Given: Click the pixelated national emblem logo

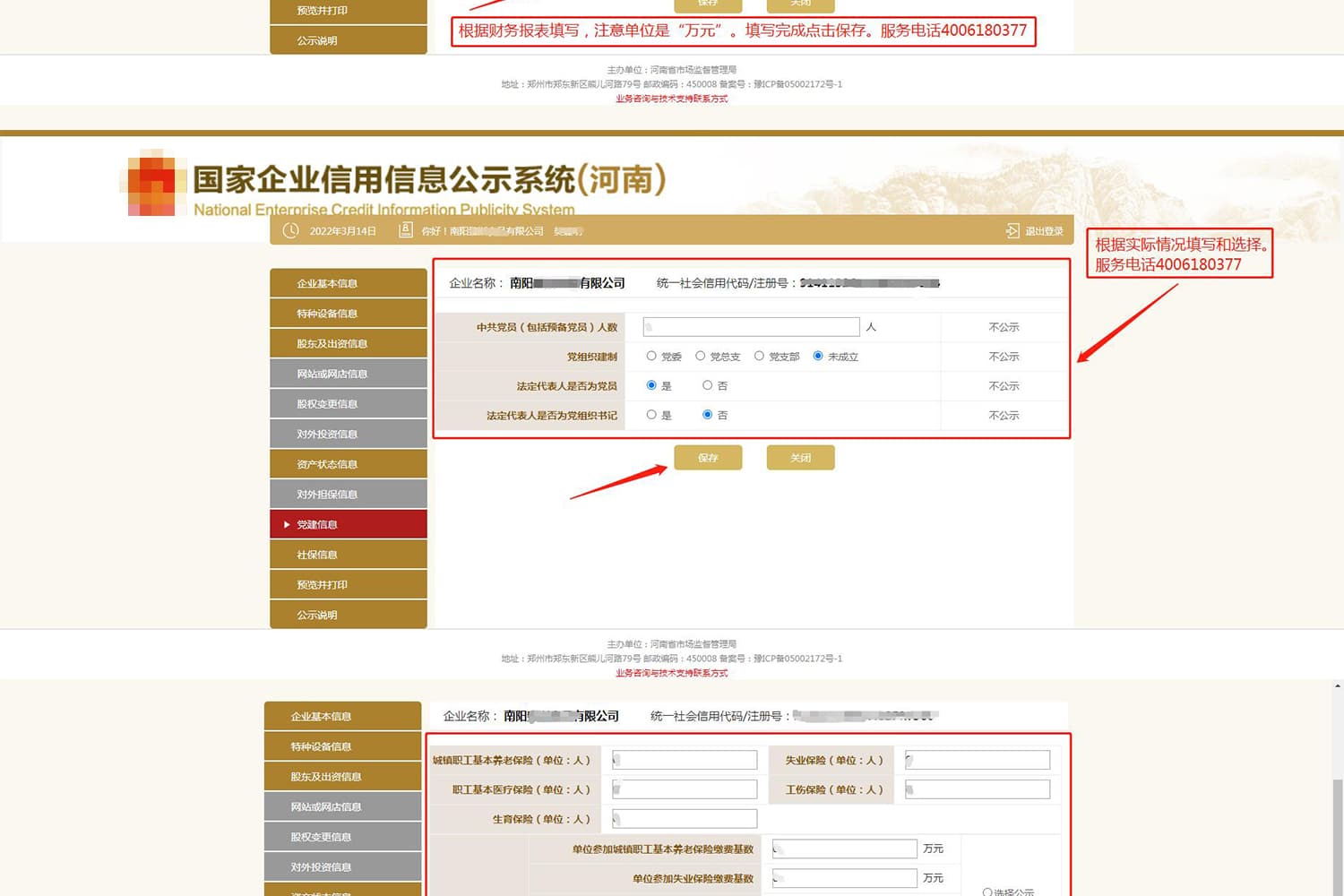Looking at the screenshot, I should tap(151, 185).
